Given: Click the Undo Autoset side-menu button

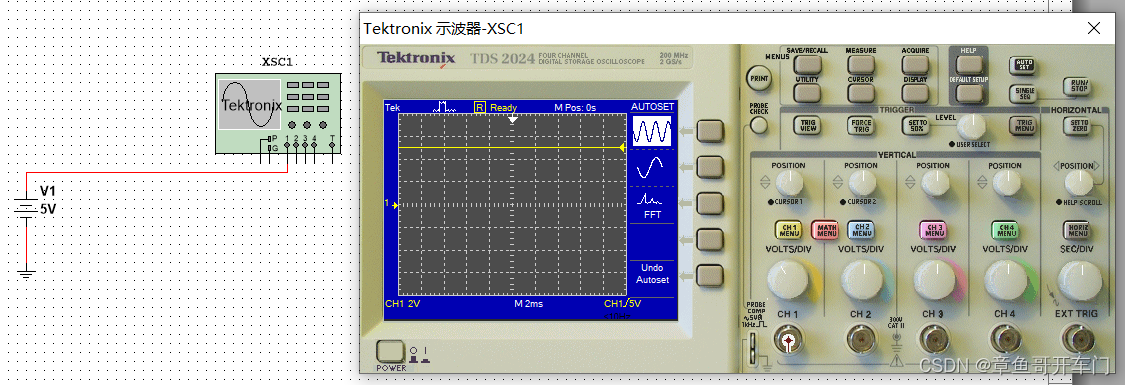Looking at the screenshot, I should (x=710, y=276).
